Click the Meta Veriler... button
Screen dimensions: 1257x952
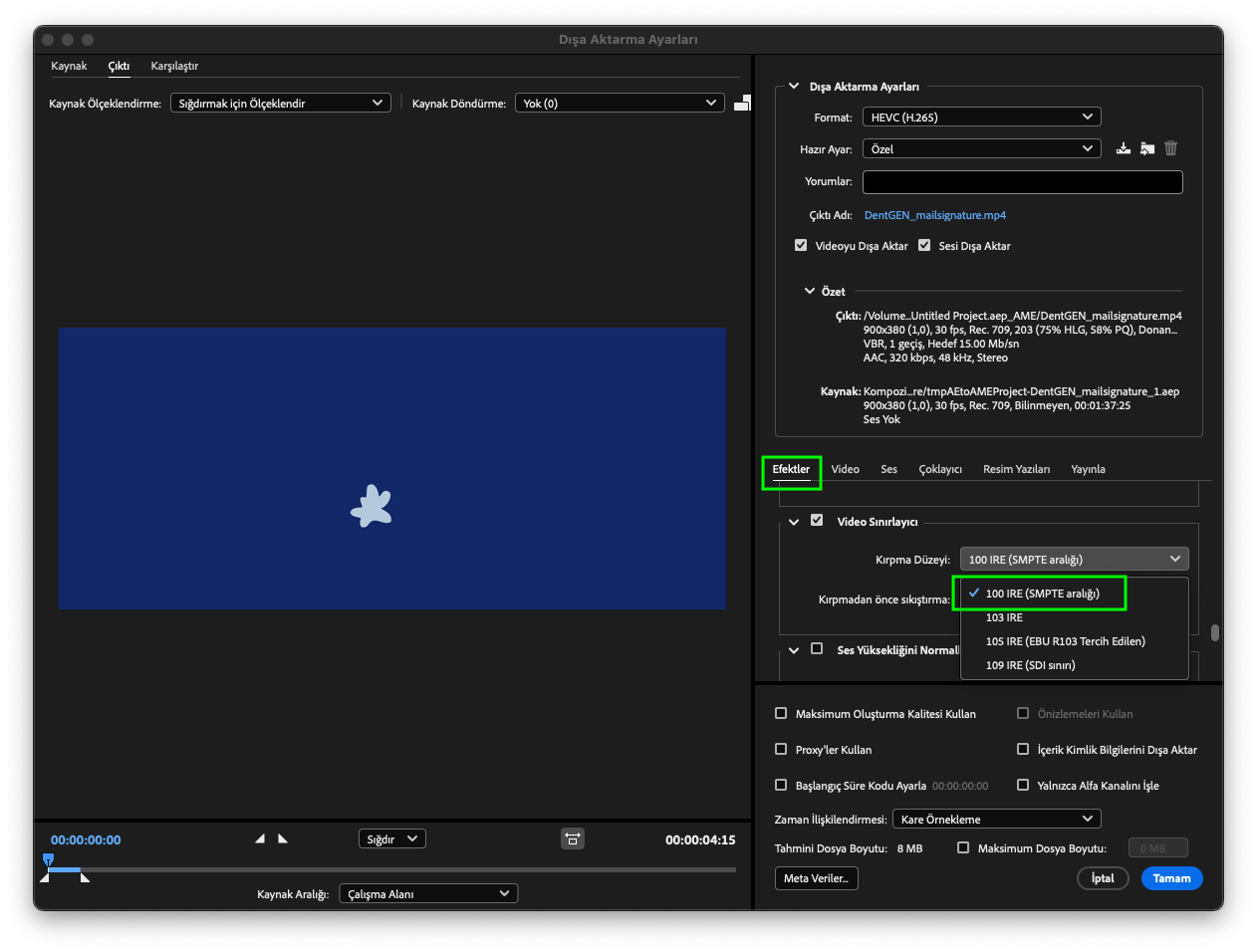(x=816, y=877)
